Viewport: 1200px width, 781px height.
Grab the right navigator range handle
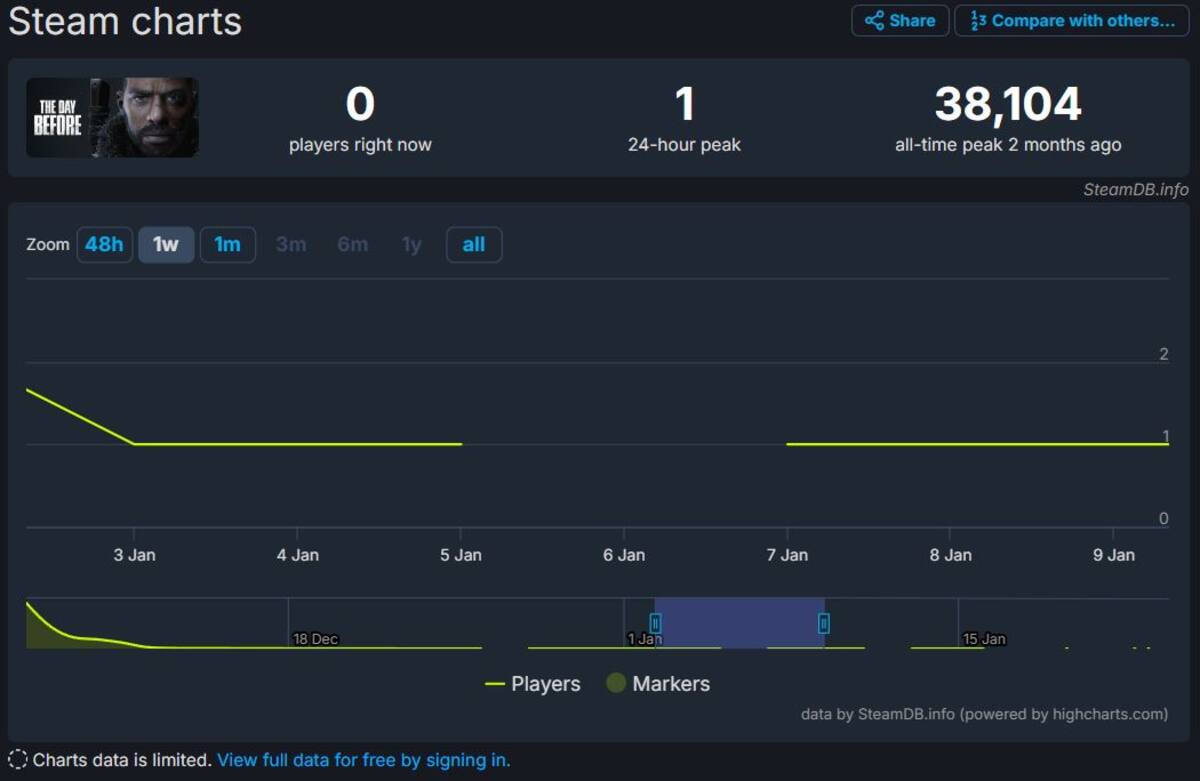(824, 624)
